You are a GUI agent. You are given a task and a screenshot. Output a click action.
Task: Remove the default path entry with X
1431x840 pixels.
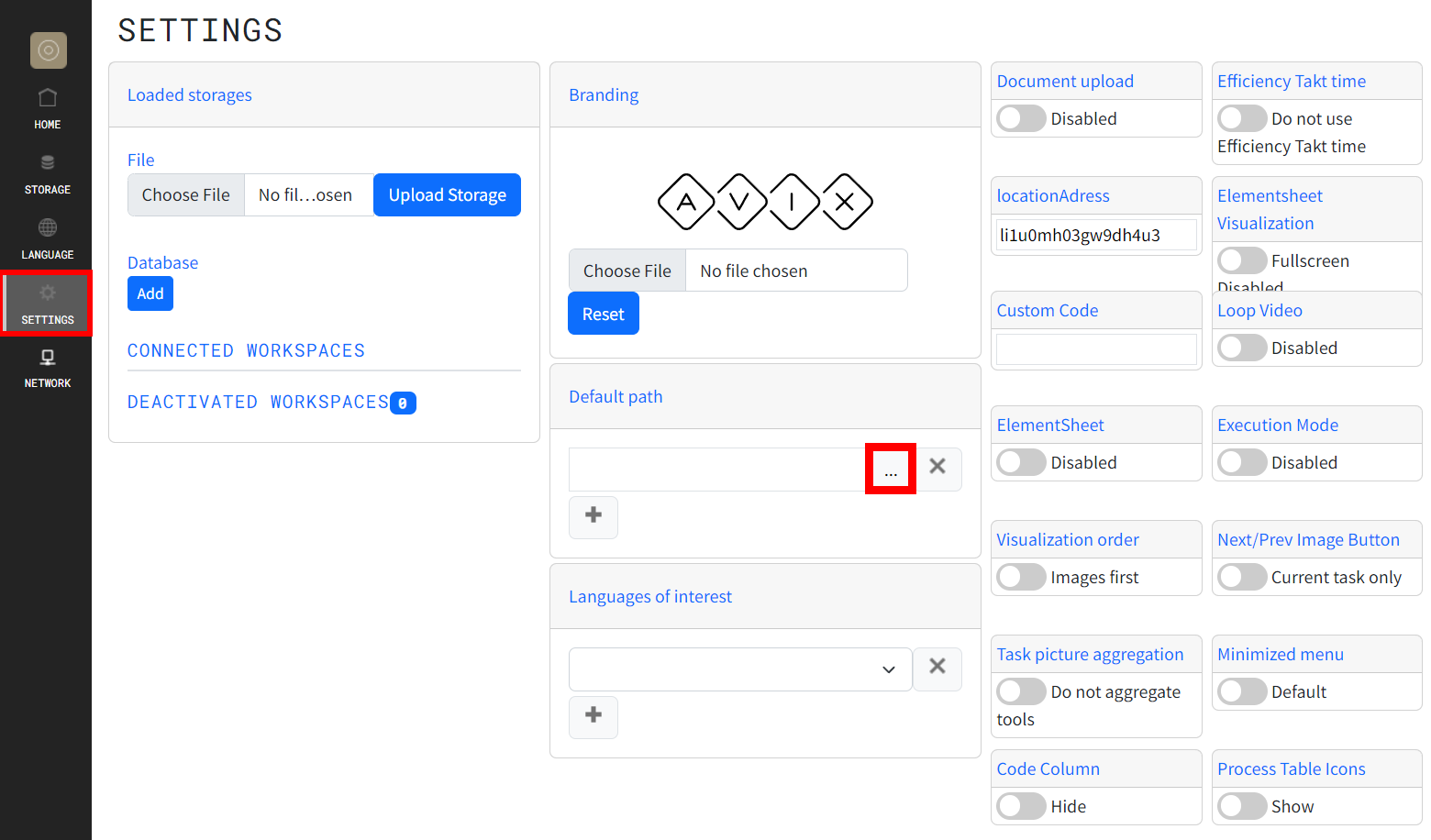(x=937, y=467)
